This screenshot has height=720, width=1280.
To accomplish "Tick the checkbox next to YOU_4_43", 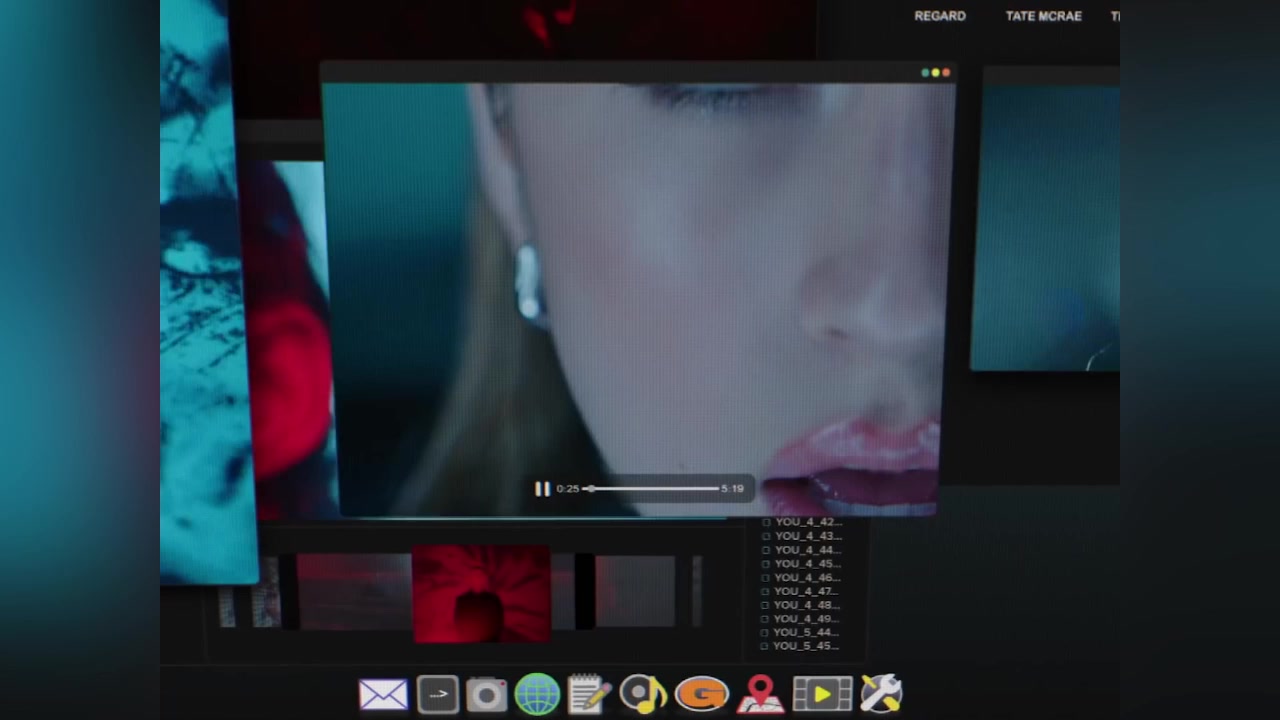I will click(767, 536).
